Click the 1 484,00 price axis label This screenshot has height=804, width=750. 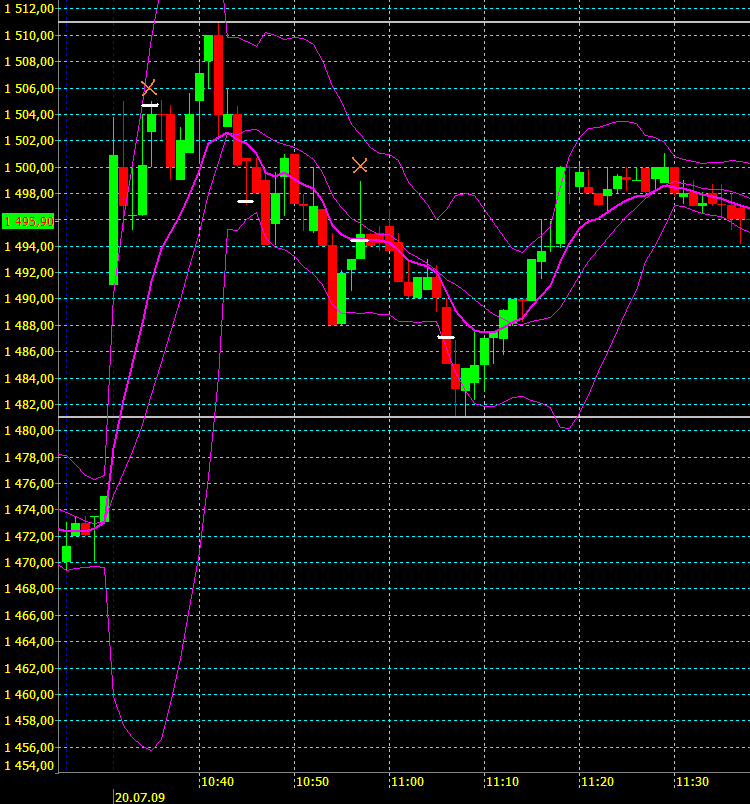pos(29,378)
